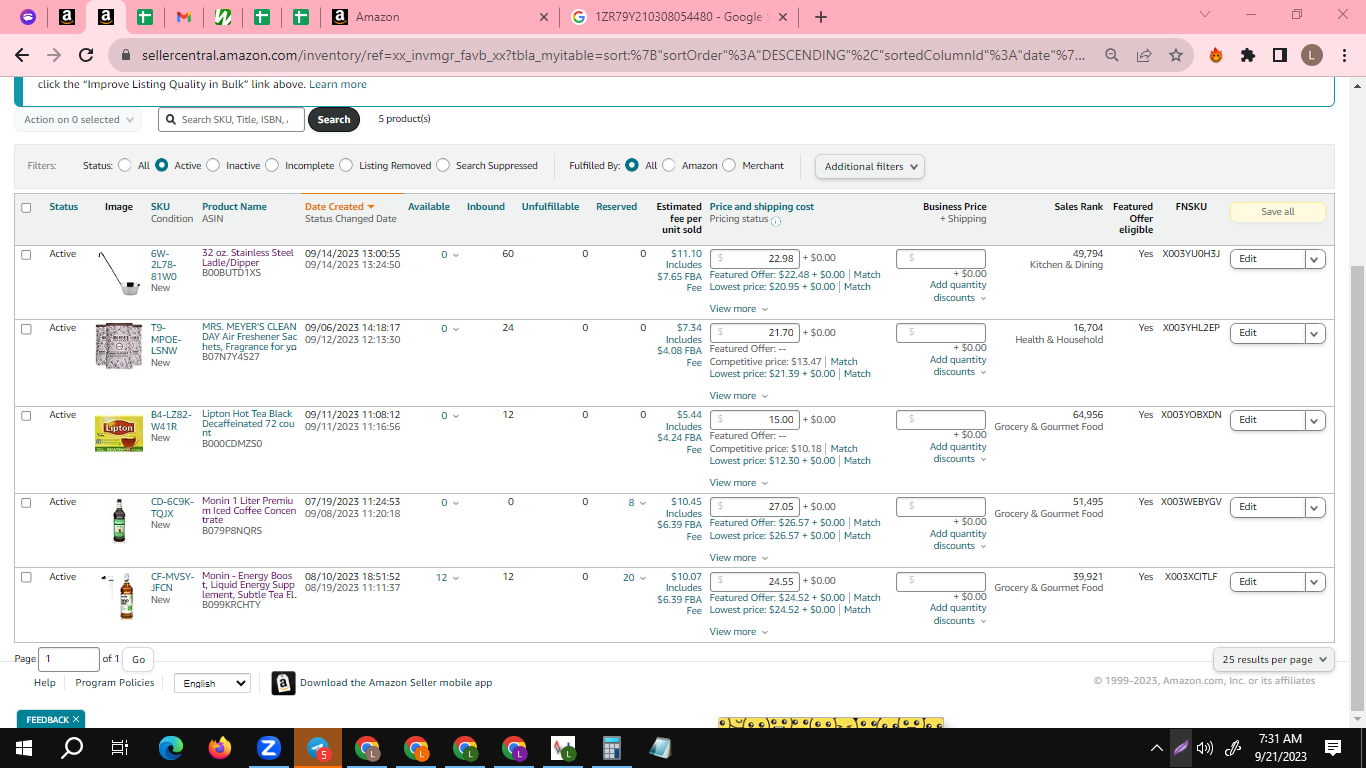1366x768 pixels.
Task: Open Task View in taskbar
Action: point(120,748)
